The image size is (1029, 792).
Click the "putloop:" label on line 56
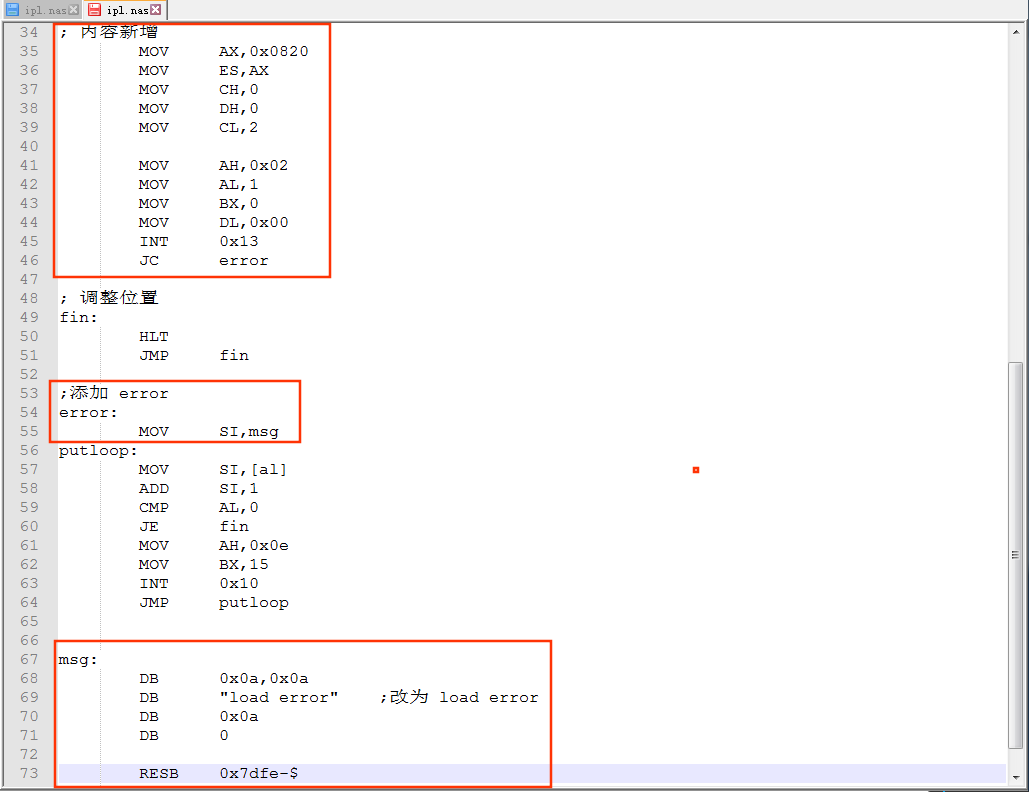click(x=98, y=451)
